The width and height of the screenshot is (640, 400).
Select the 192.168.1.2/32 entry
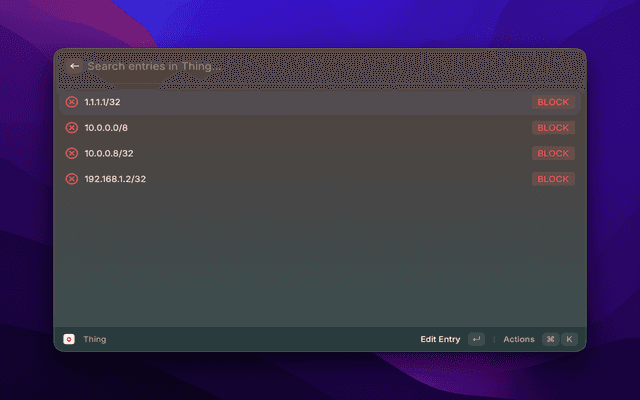pos(320,179)
